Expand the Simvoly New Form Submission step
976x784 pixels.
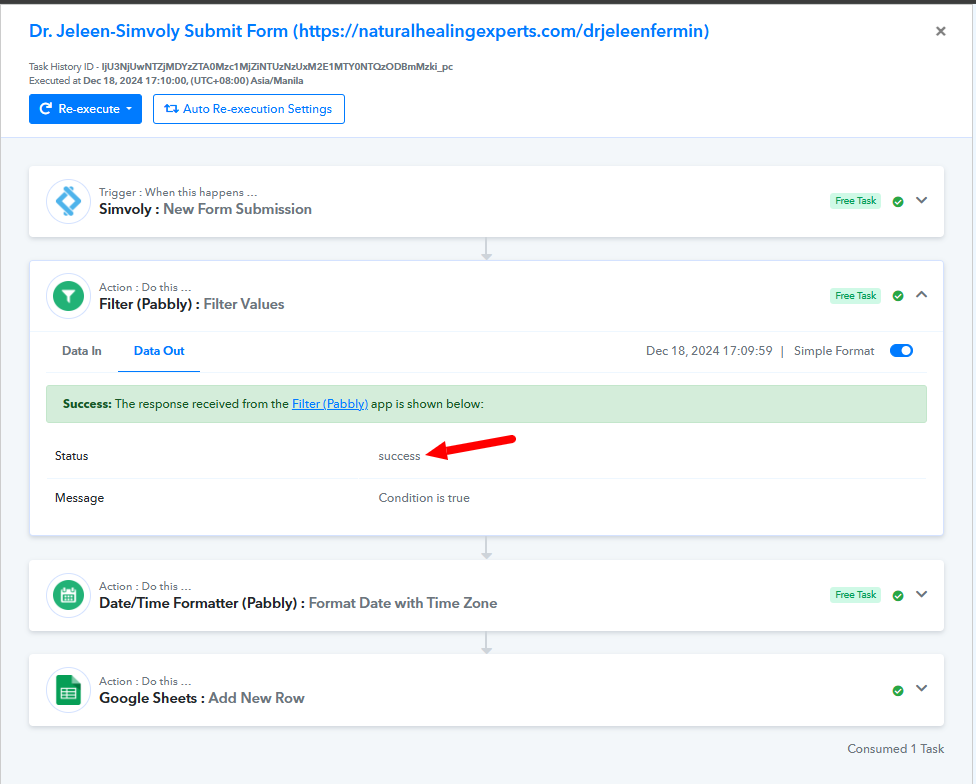coord(922,200)
